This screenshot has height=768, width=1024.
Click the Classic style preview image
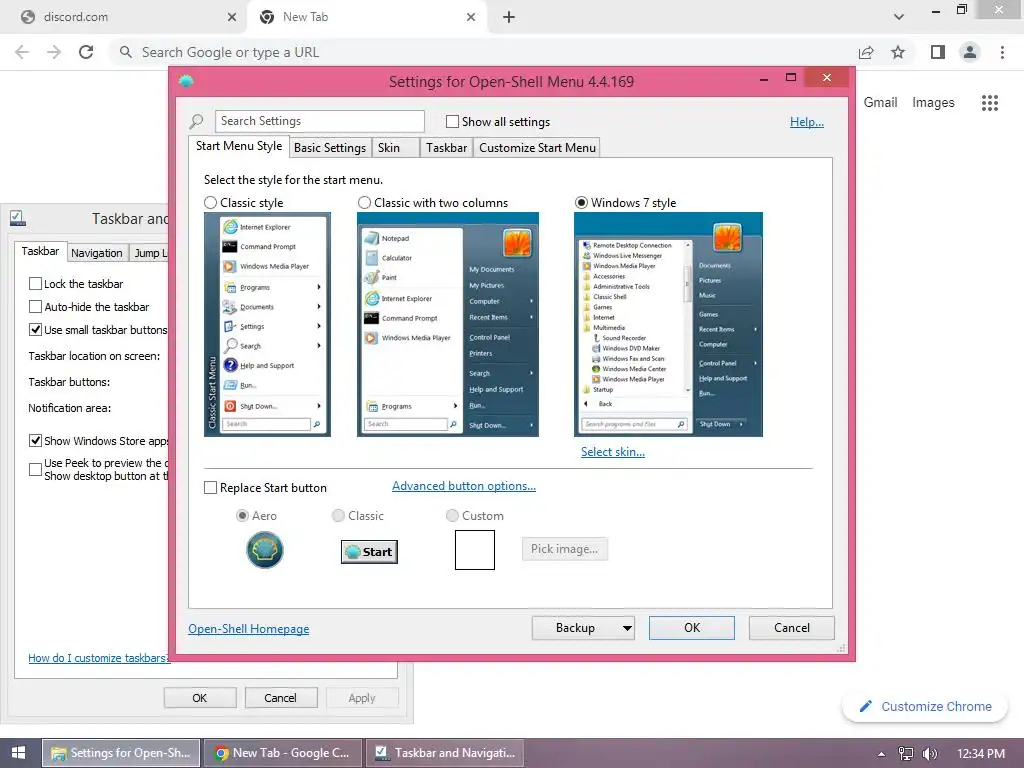point(267,325)
